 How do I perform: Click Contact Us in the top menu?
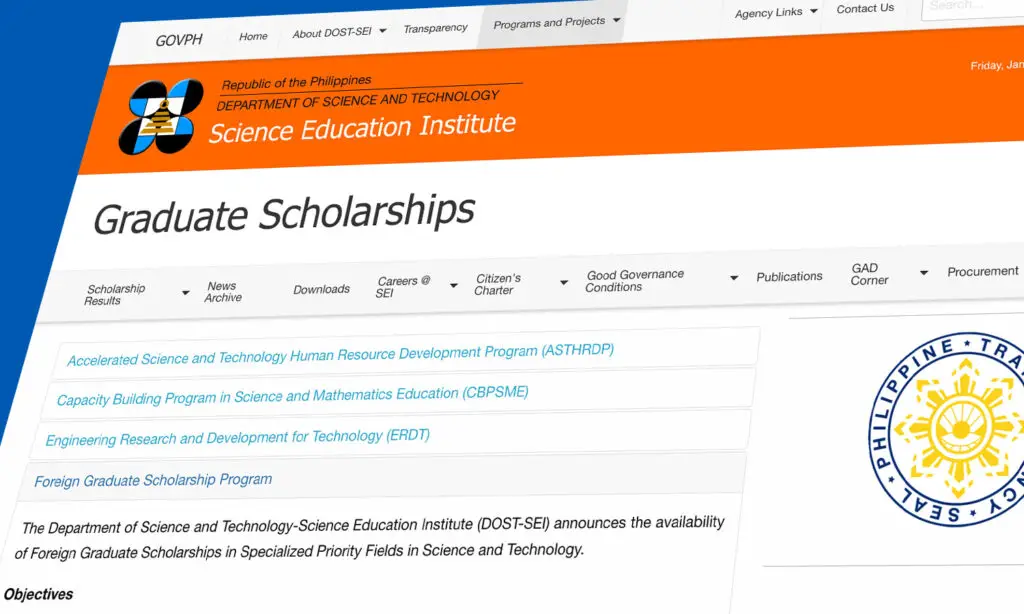pyautogui.click(x=864, y=8)
